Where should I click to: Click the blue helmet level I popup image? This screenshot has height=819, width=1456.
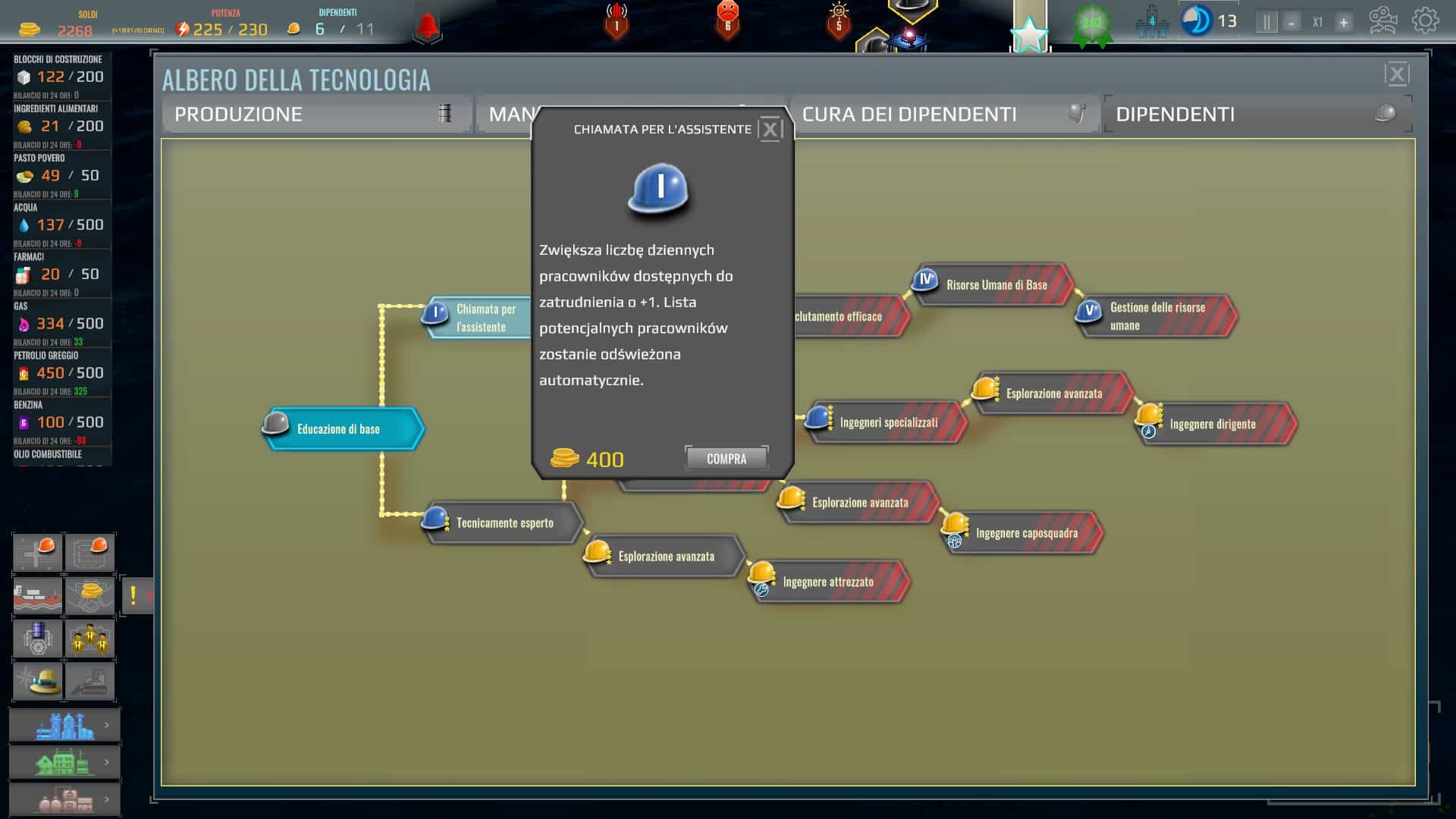click(x=658, y=190)
